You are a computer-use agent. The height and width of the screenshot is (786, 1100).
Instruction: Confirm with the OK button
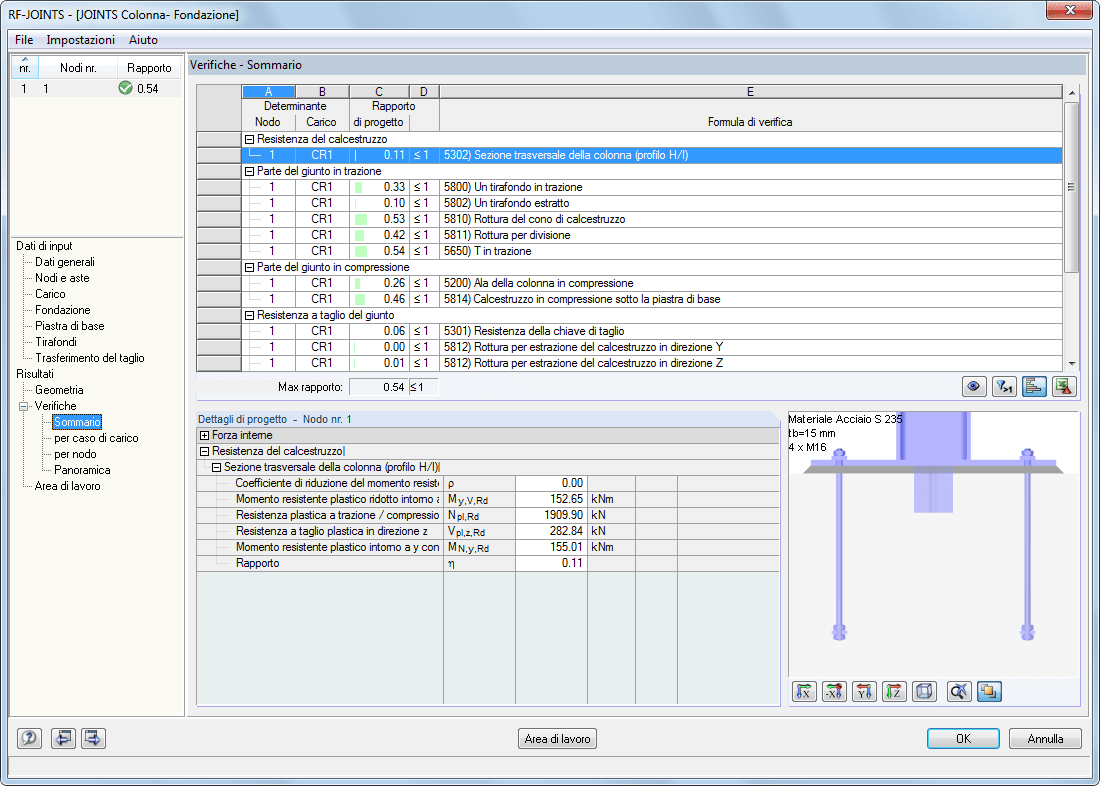click(963, 738)
